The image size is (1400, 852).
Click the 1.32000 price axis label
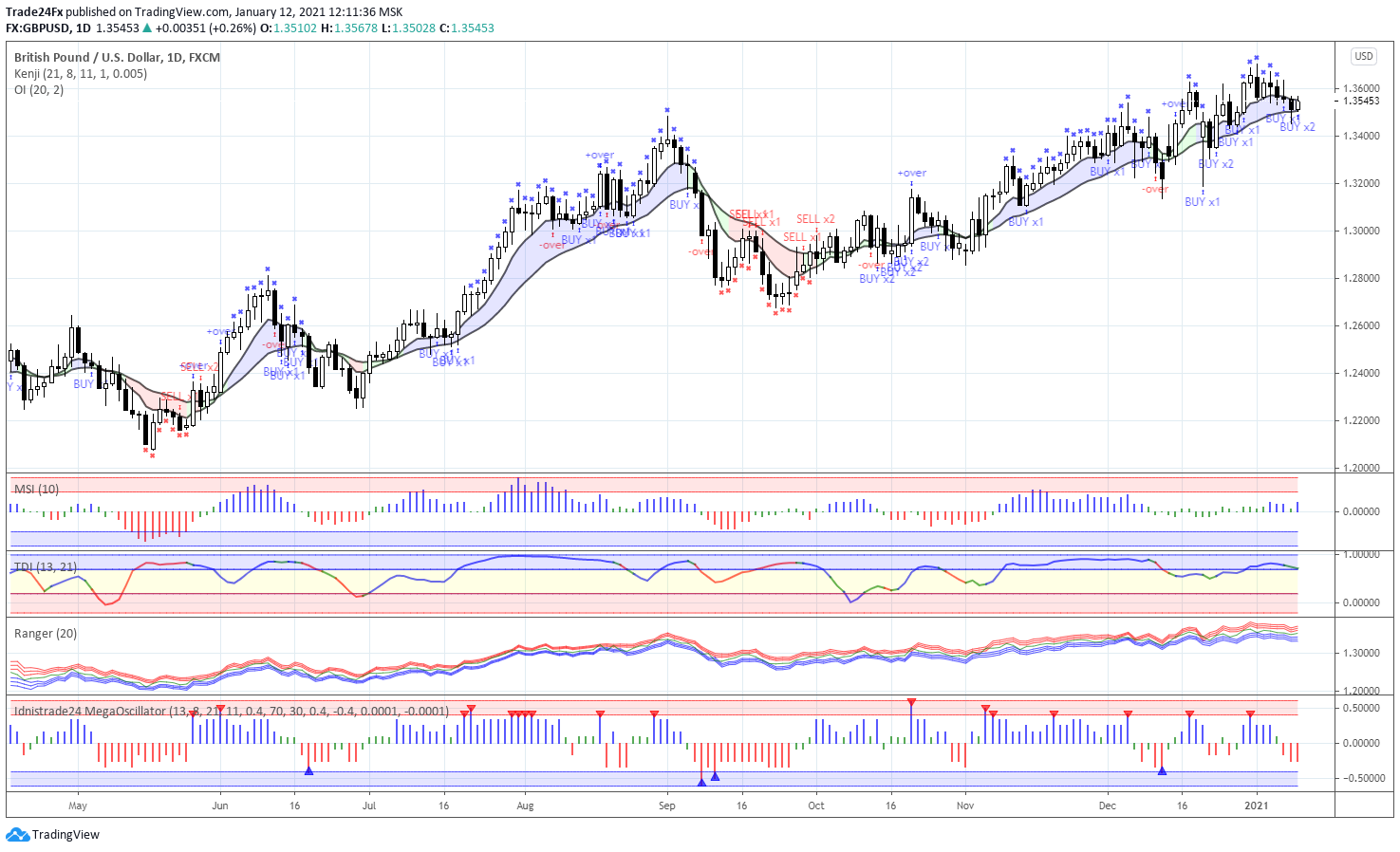(1360, 184)
